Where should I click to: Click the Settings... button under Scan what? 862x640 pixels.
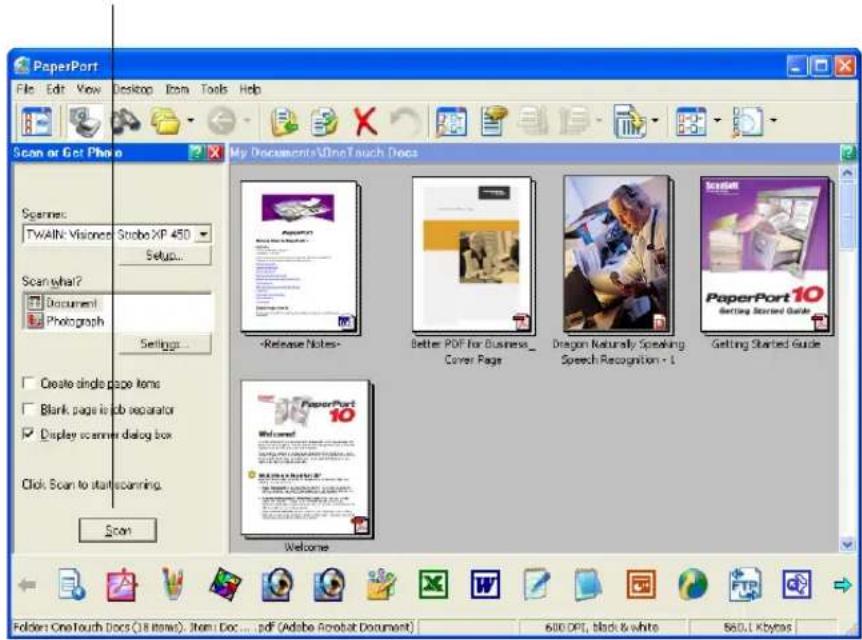click(x=165, y=344)
